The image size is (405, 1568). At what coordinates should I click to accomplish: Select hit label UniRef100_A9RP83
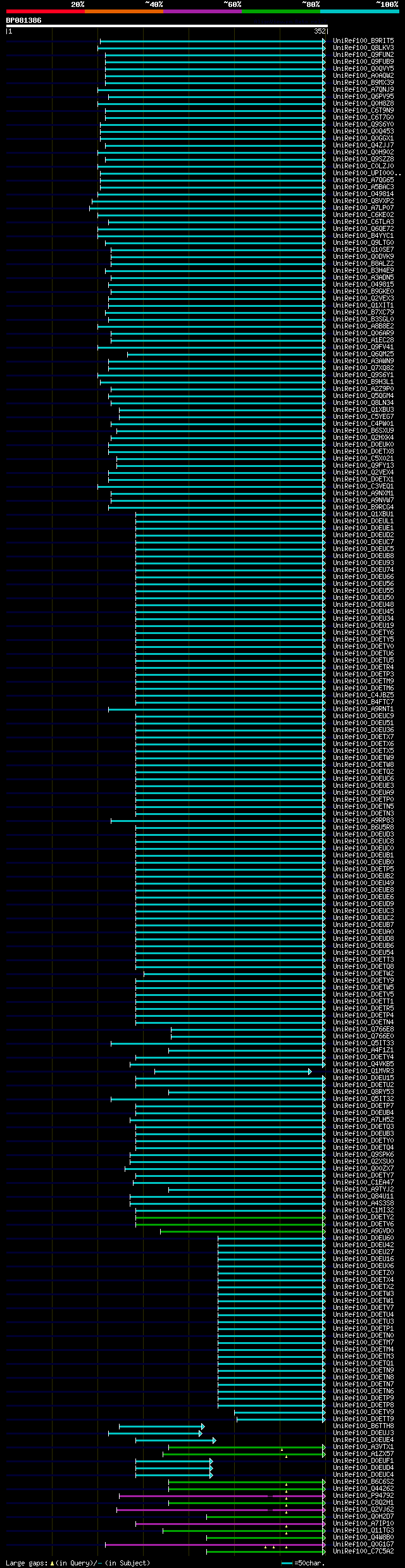tap(363, 820)
